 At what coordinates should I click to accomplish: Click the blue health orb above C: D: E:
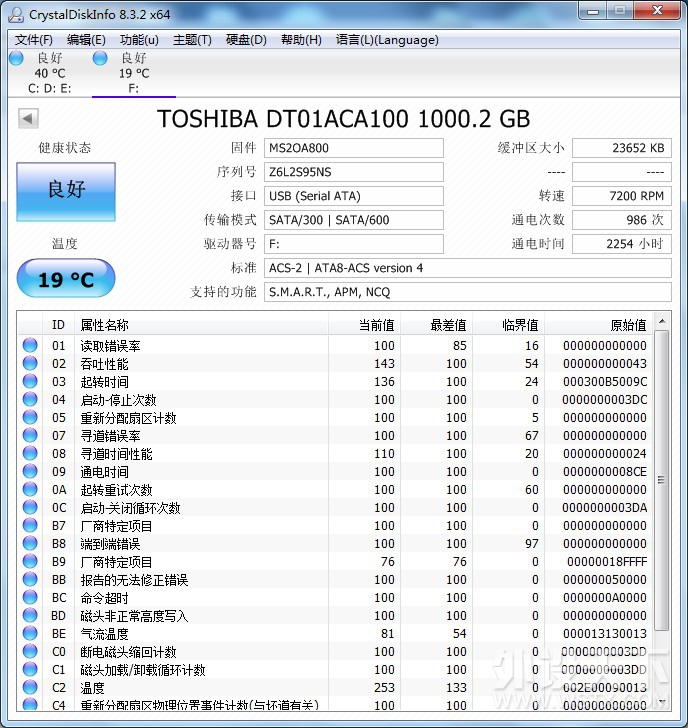pyautogui.click(x=16, y=58)
